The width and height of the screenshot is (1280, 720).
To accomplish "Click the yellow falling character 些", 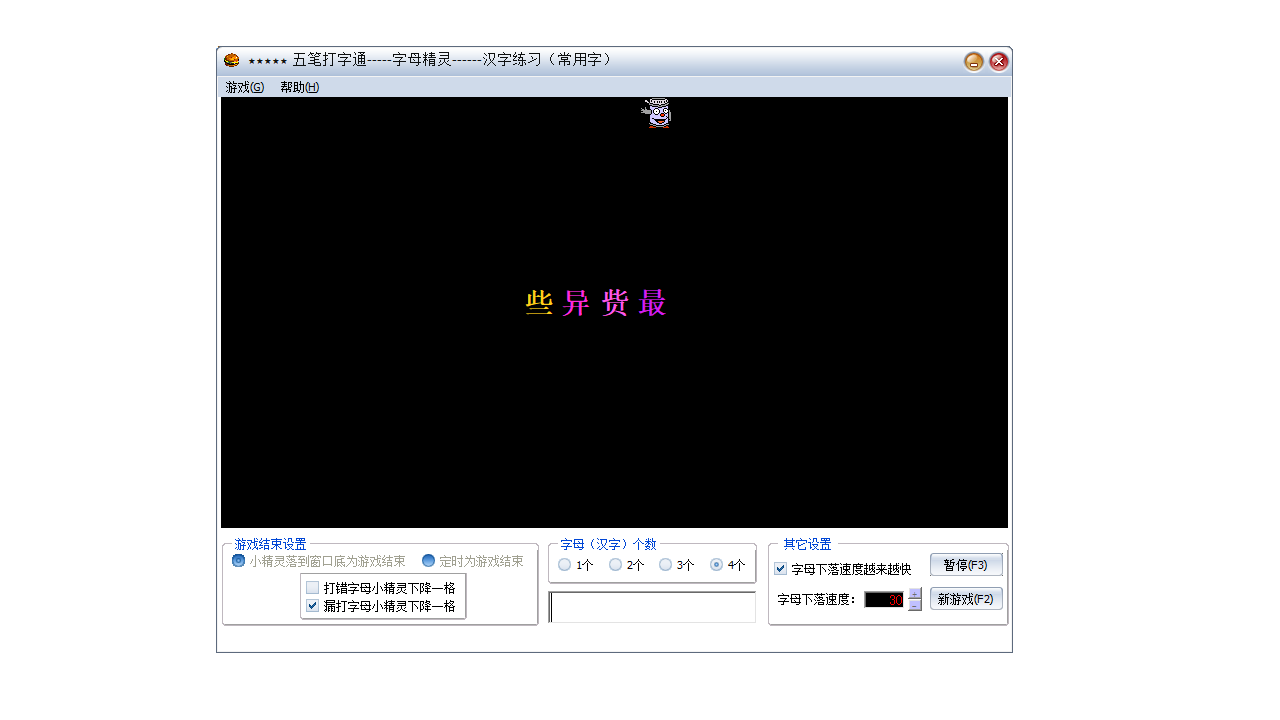I will [x=540, y=303].
